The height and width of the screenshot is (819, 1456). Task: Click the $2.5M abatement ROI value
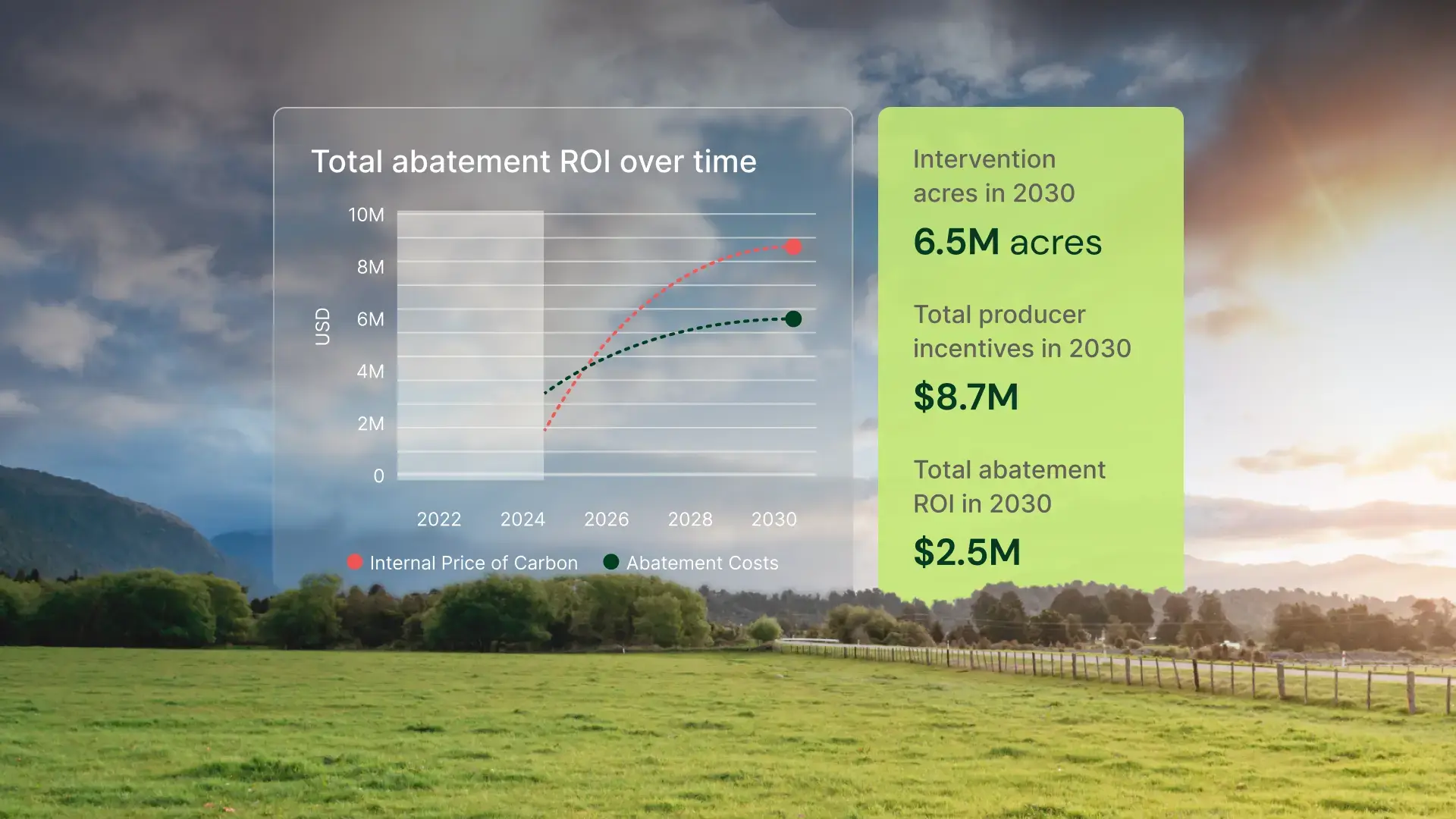(x=967, y=552)
